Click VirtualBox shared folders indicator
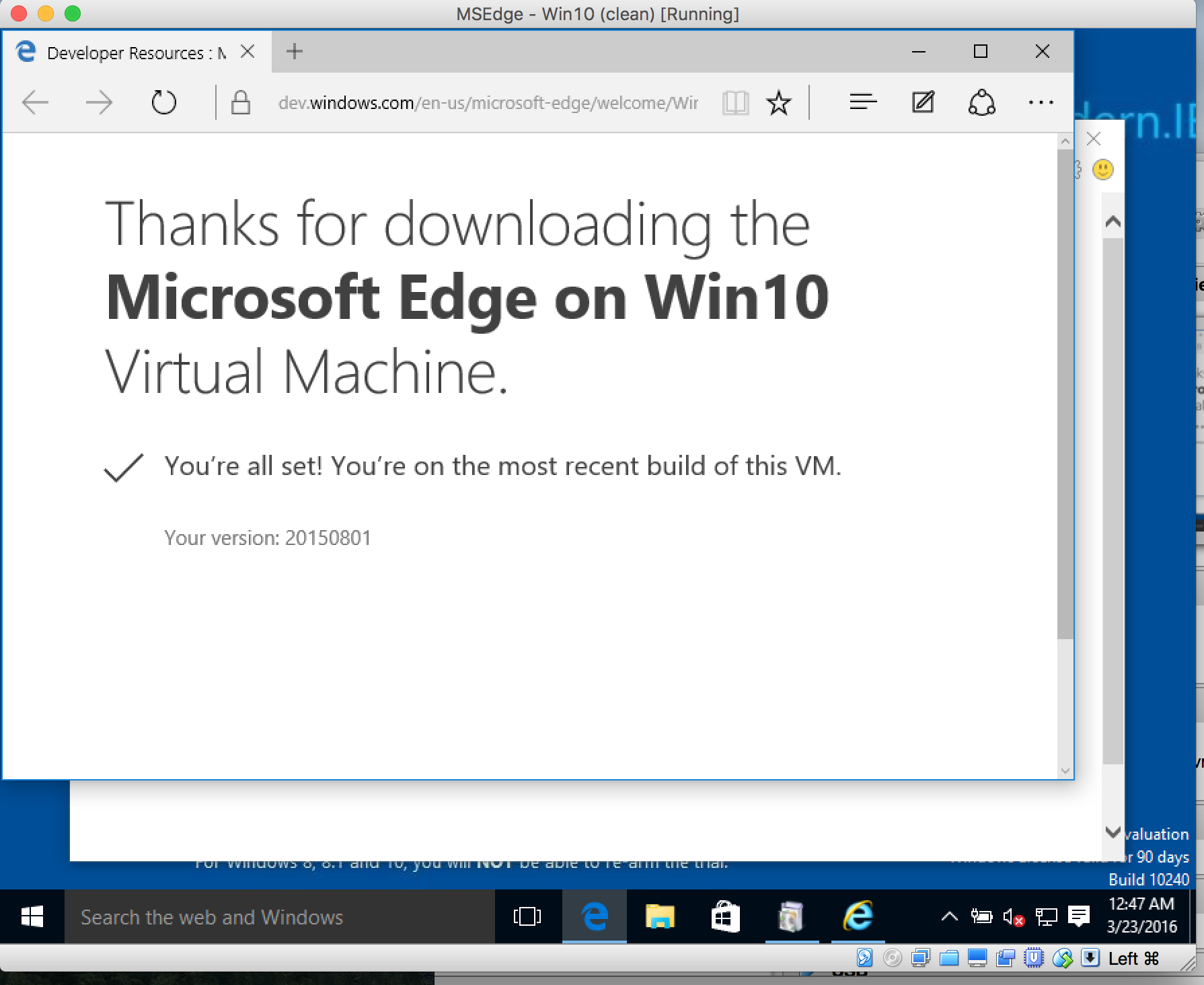Screen dimensions: 1204x985 click(949, 958)
